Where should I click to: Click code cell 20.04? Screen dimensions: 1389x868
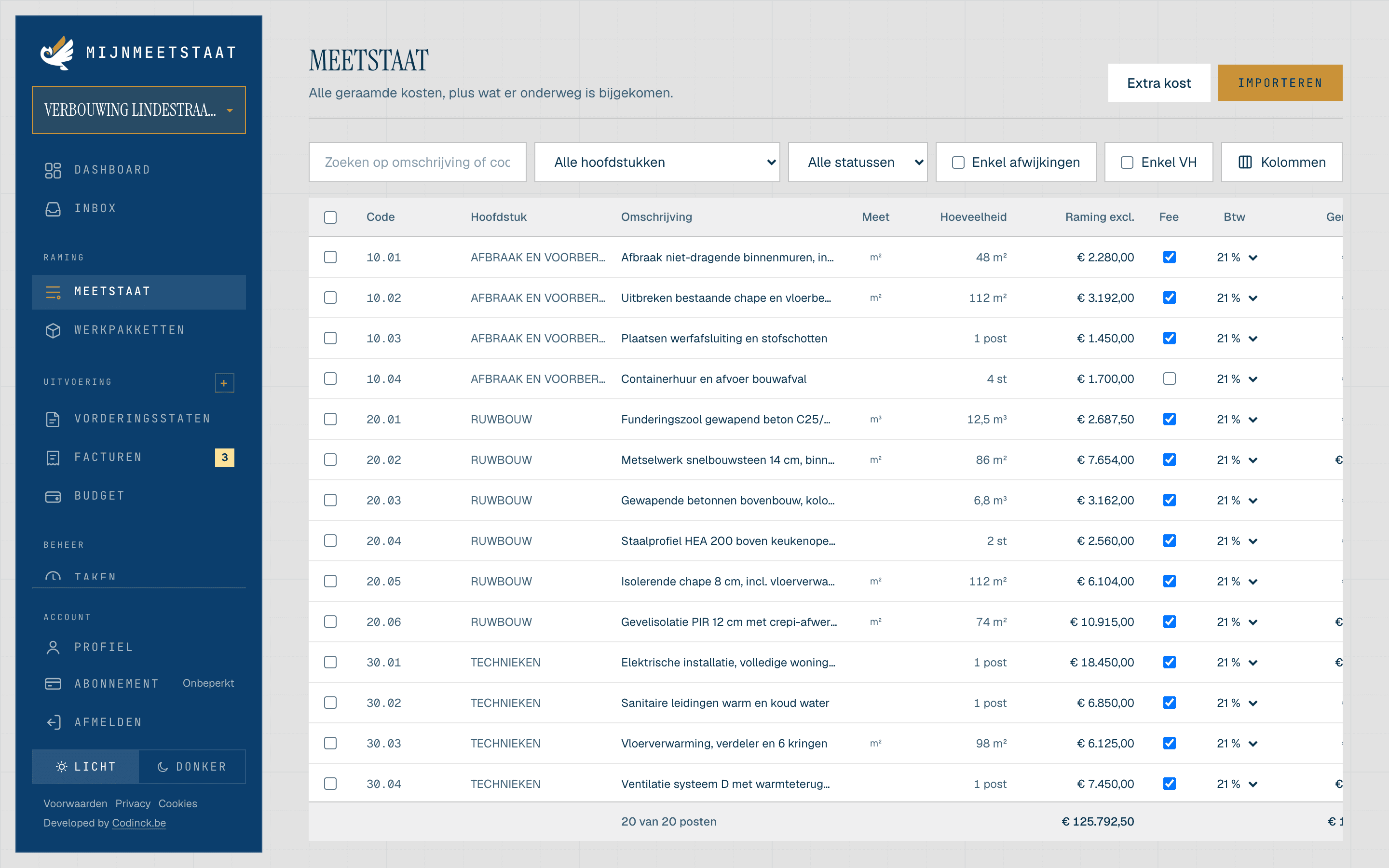pyautogui.click(x=383, y=542)
